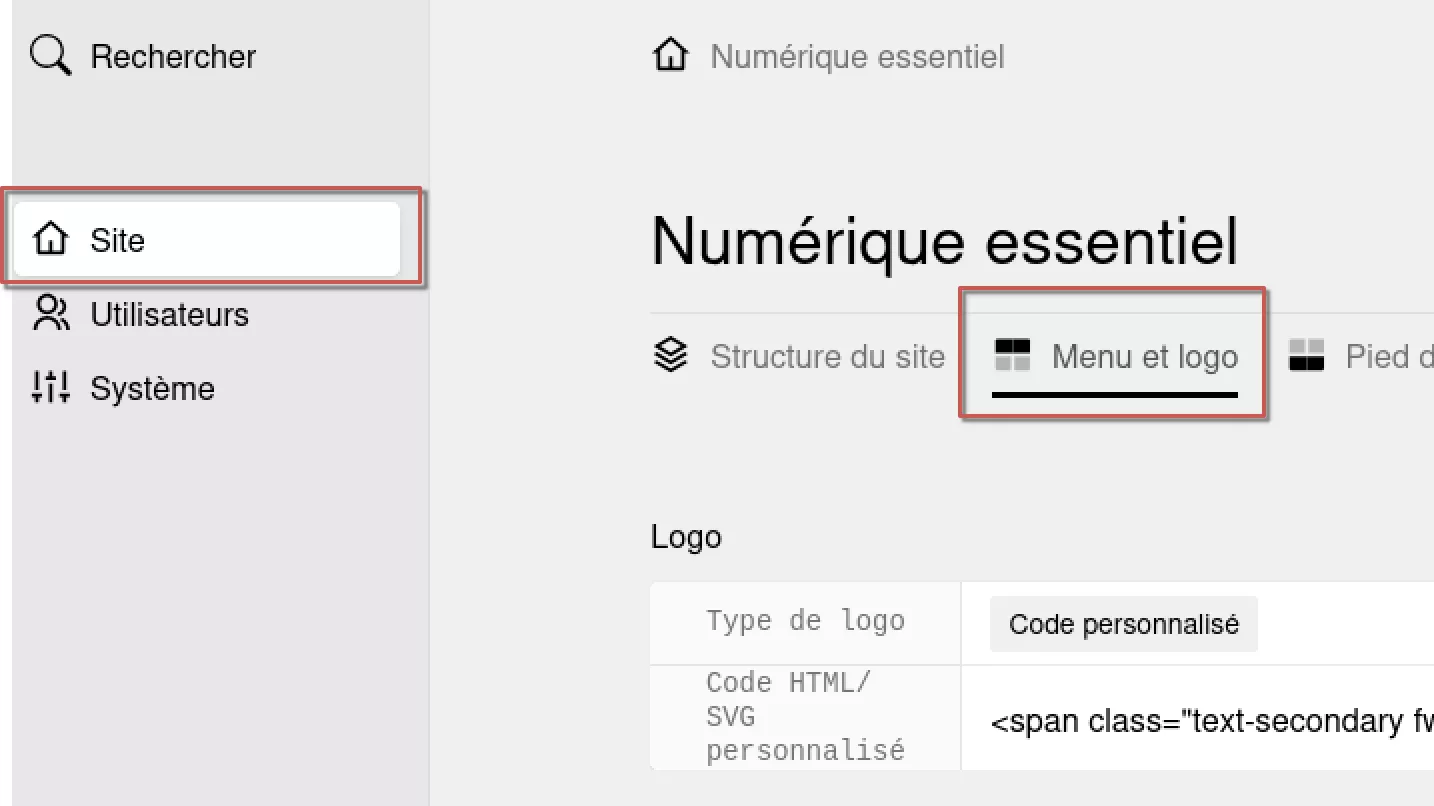Click the Pied de page tab icon
This screenshot has width=1434, height=806.
point(1306,355)
